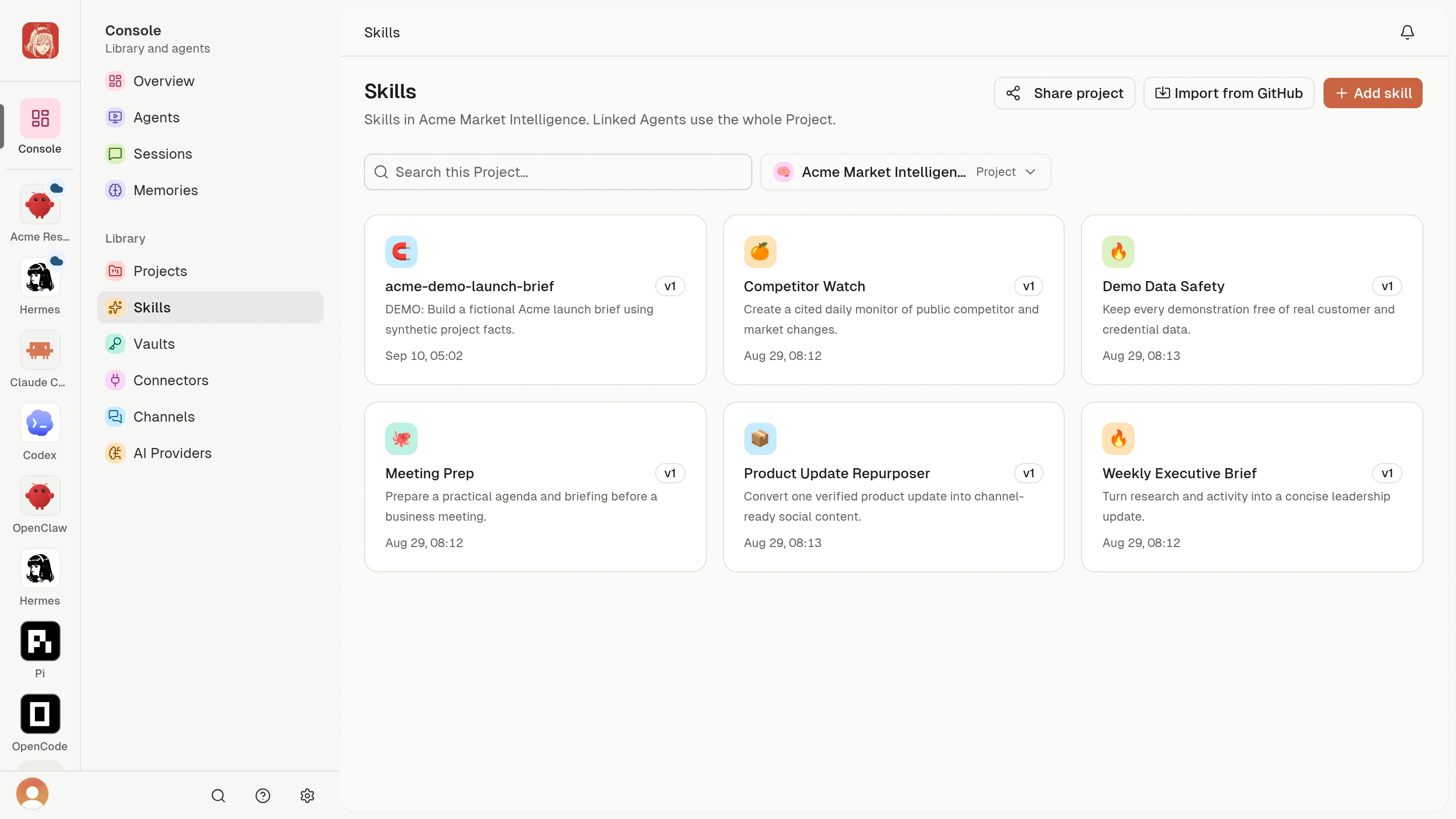Open AI Providers in the sidebar

click(x=210, y=453)
